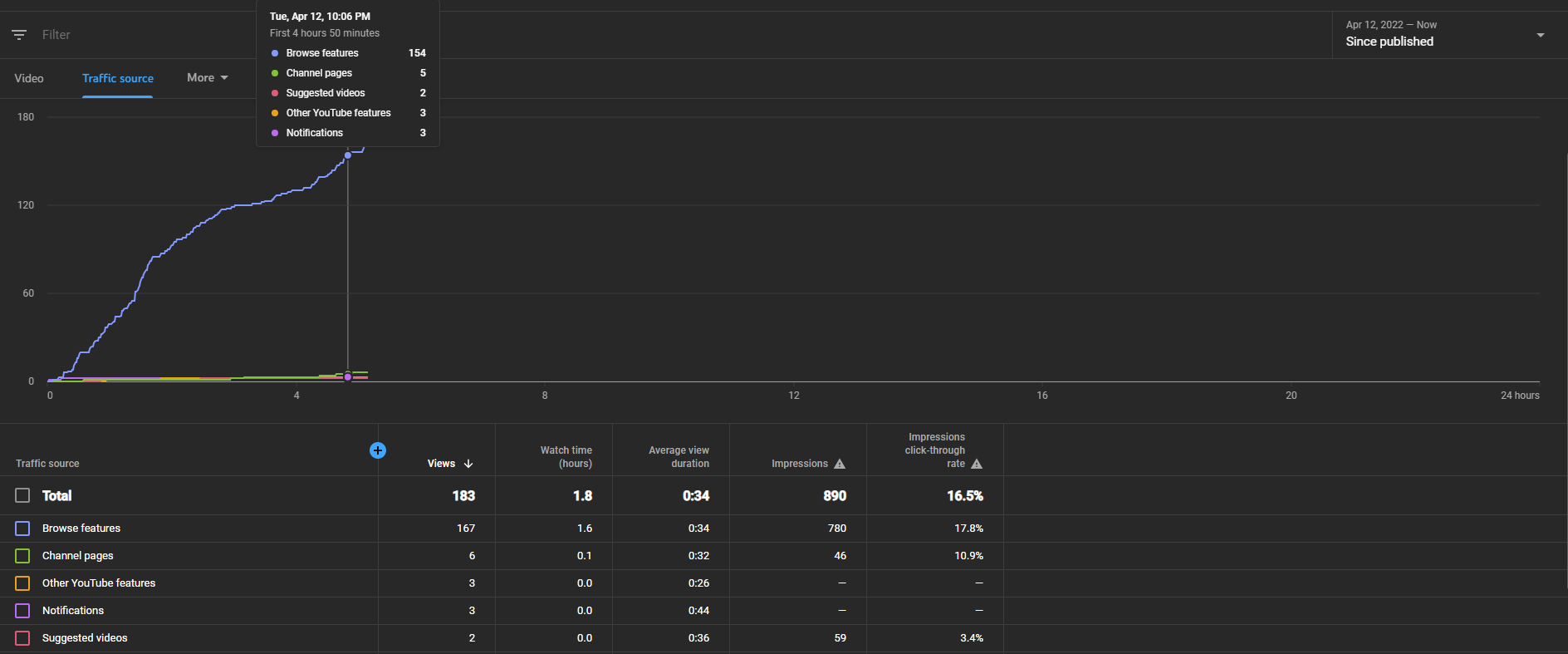
Task: Click Channel pages views value 6
Action: (472, 556)
